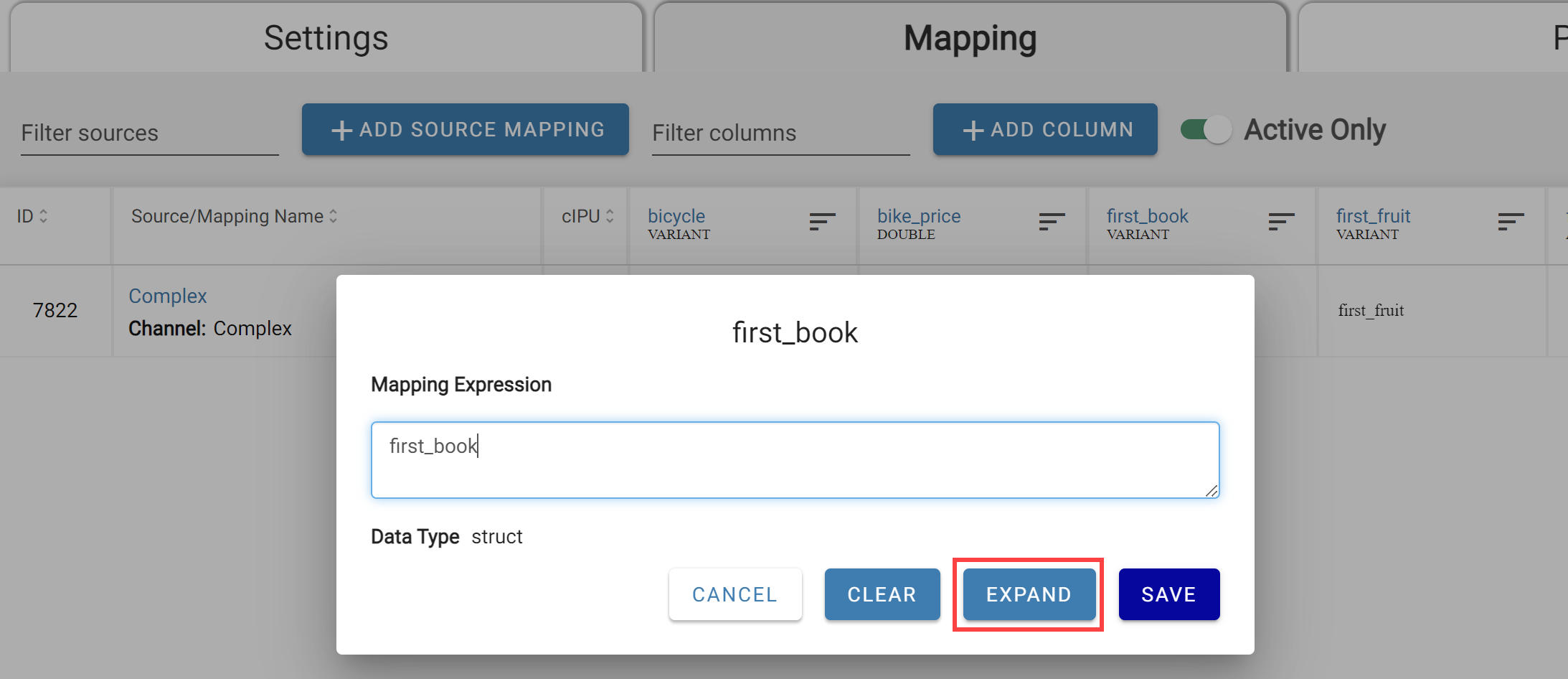Screen dimensions: 1568x679
Task: Open the bike_price column menu icon
Action: 1052,222
